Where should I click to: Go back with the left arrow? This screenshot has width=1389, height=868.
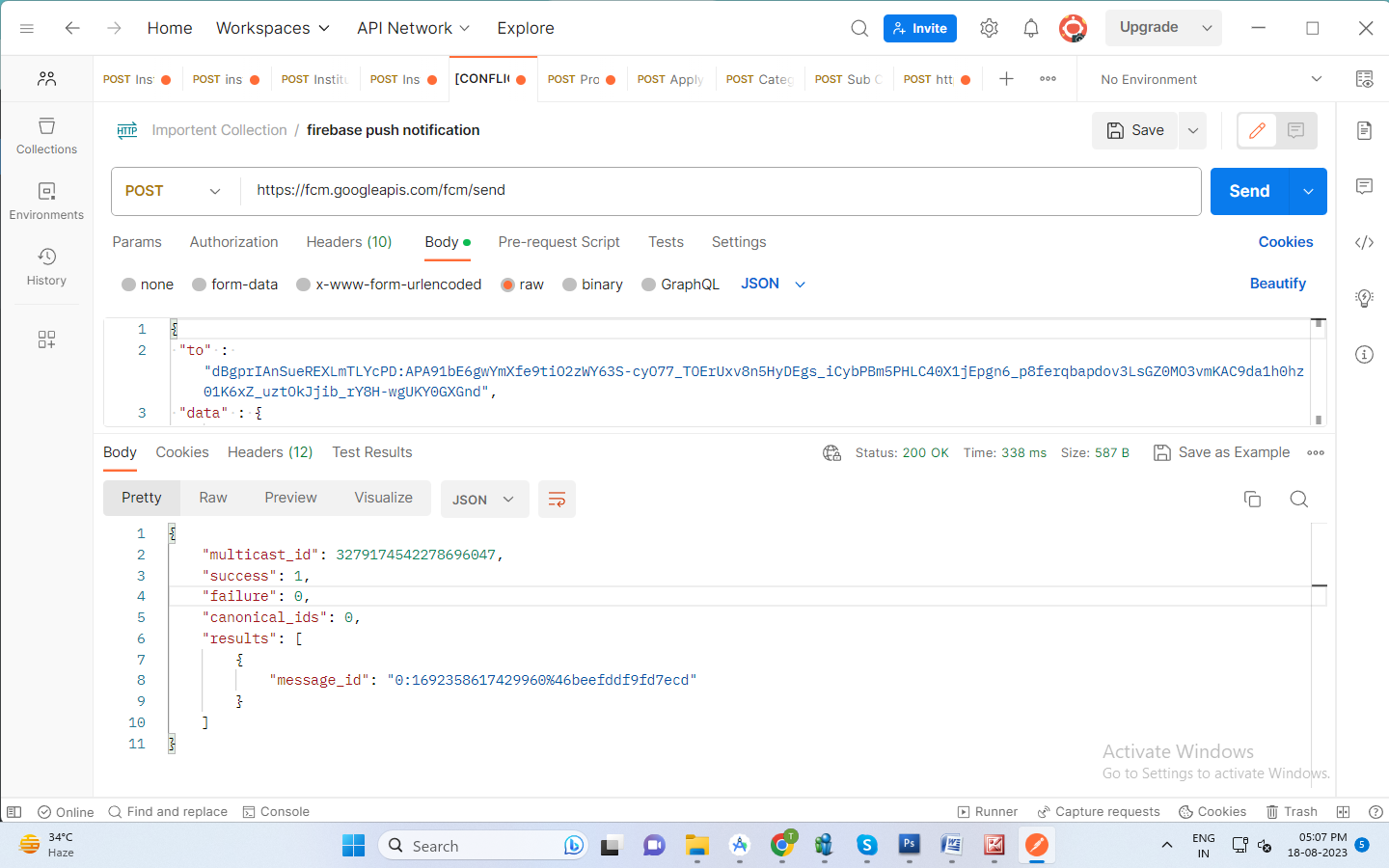click(72, 28)
